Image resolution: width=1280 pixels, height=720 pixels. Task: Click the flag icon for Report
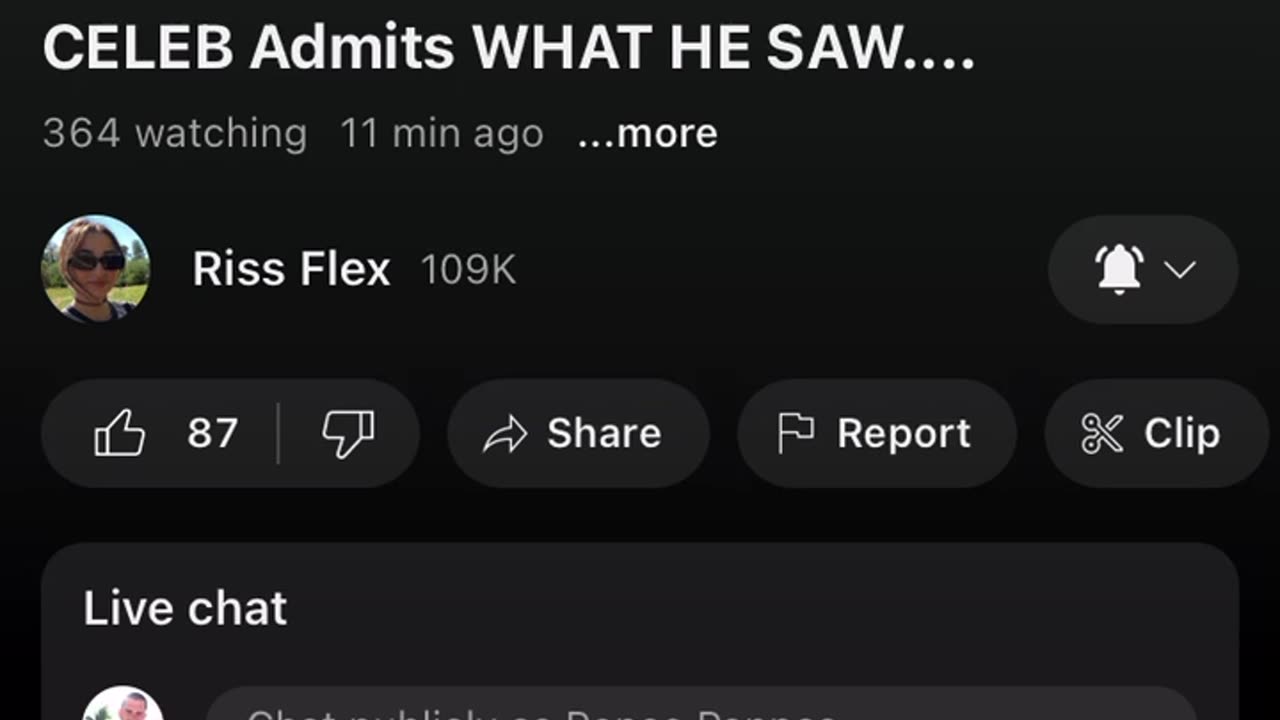coord(796,434)
